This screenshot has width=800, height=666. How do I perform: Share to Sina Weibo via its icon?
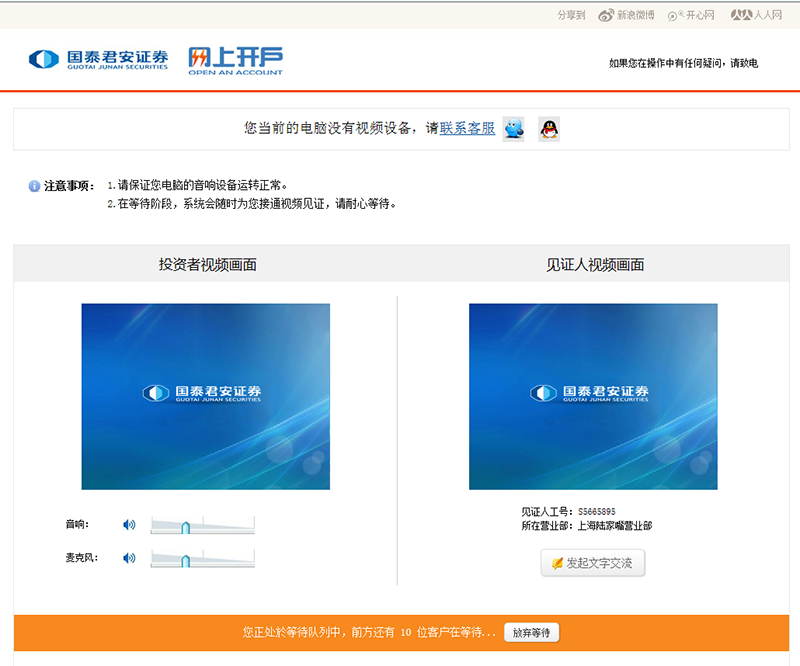pos(605,15)
